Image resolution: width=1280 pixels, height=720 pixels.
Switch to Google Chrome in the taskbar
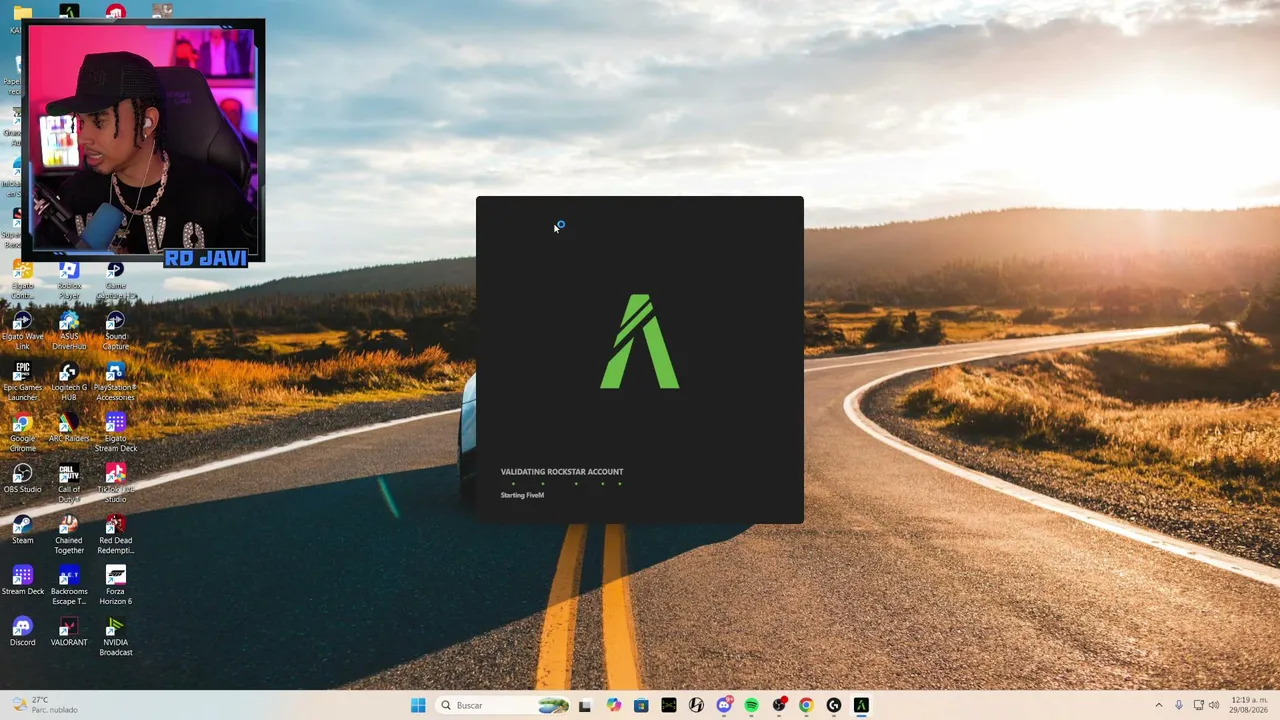(x=806, y=705)
